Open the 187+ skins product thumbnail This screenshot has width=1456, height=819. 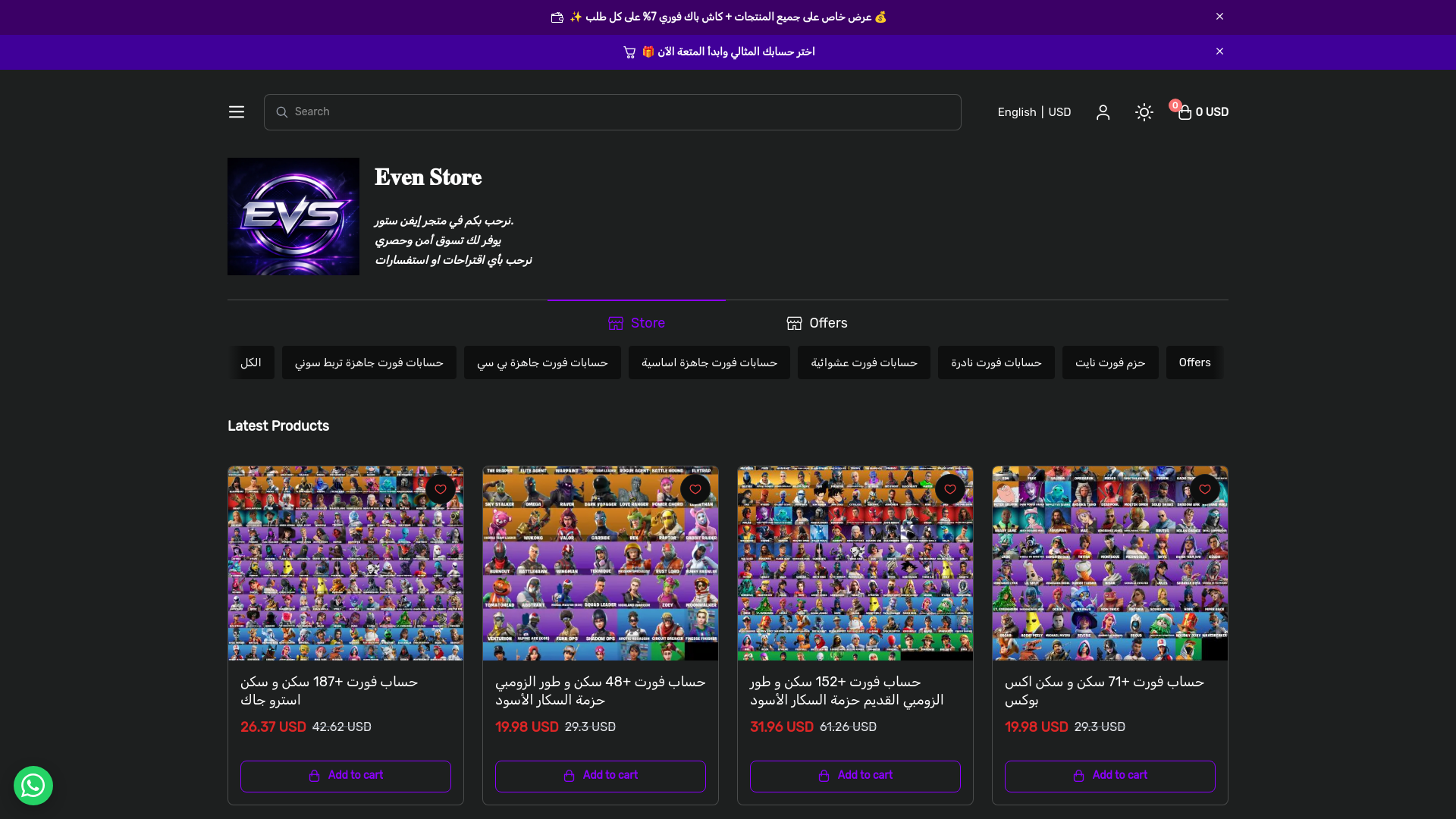pyautogui.click(x=346, y=563)
